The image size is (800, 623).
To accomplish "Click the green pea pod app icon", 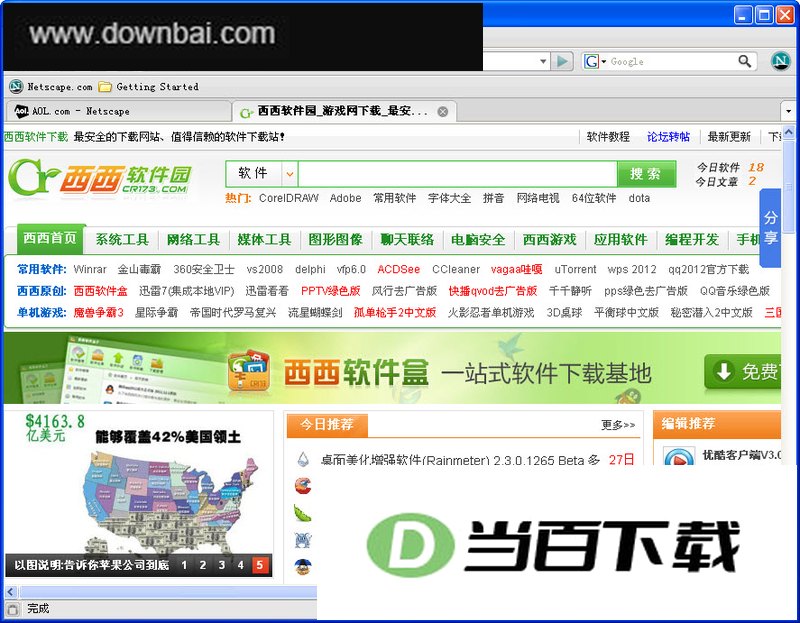I will point(303,513).
